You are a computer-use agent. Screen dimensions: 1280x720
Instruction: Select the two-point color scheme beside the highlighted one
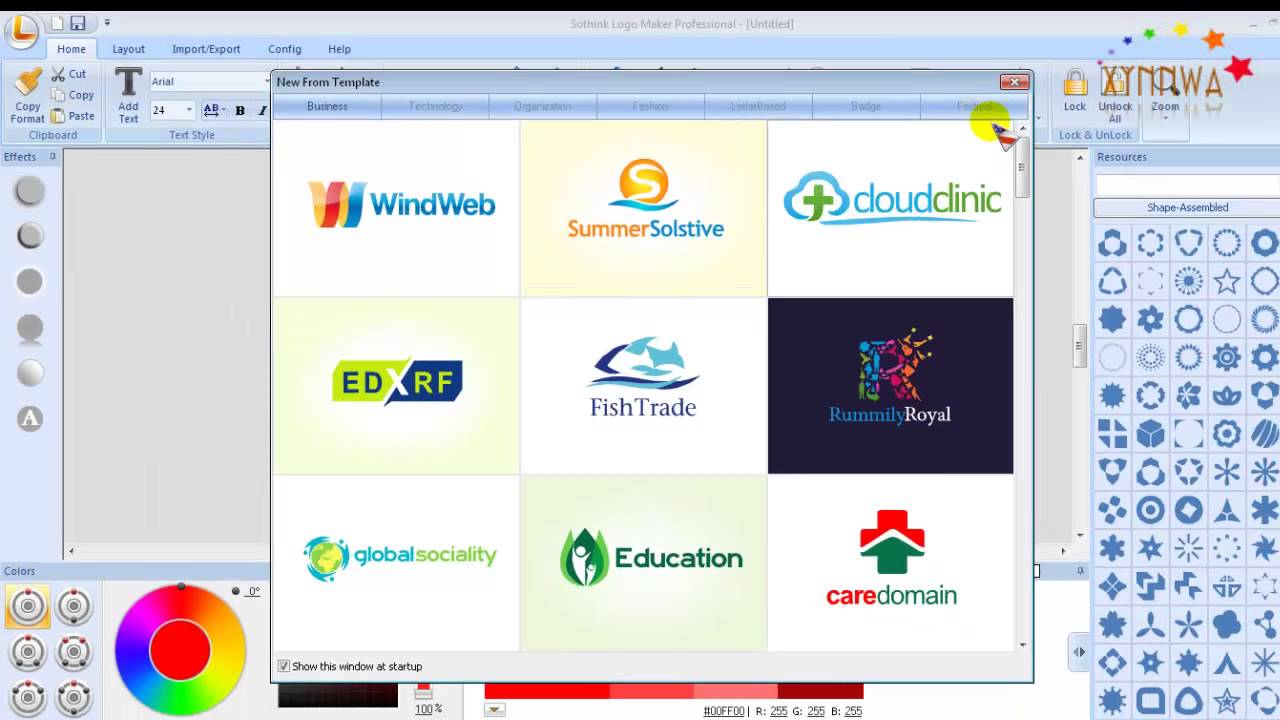(x=74, y=606)
